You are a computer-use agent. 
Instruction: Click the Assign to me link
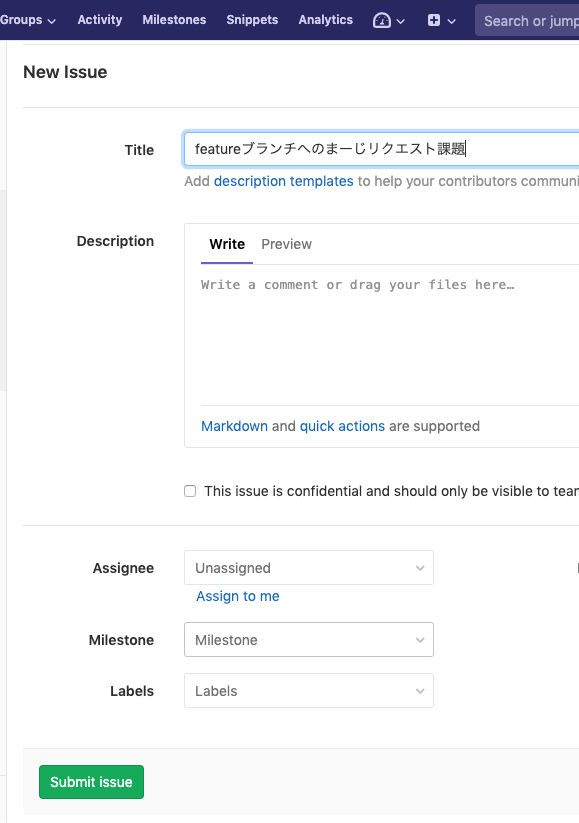pyautogui.click(x=238, y=596)
